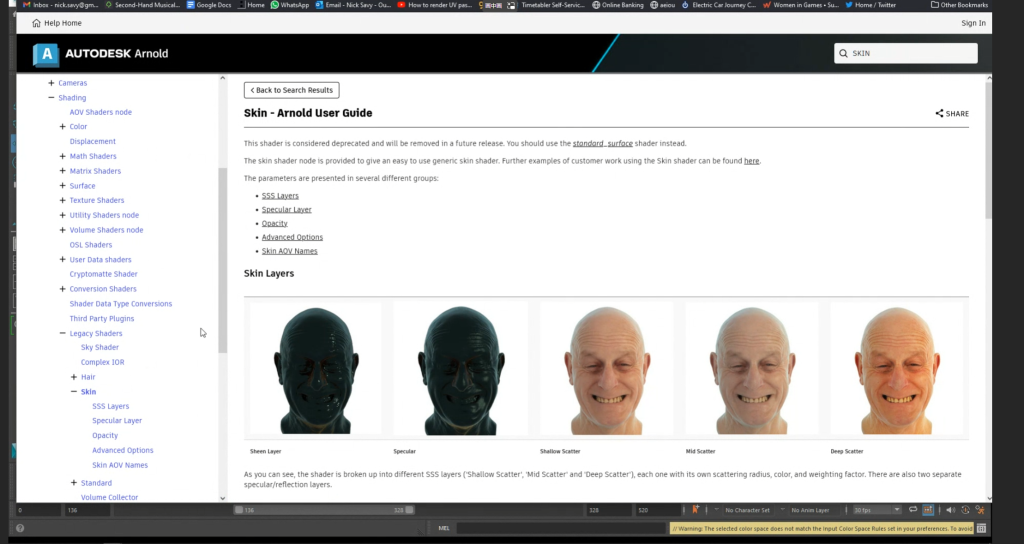Open the aeiou bookmark

click(662, 5)
